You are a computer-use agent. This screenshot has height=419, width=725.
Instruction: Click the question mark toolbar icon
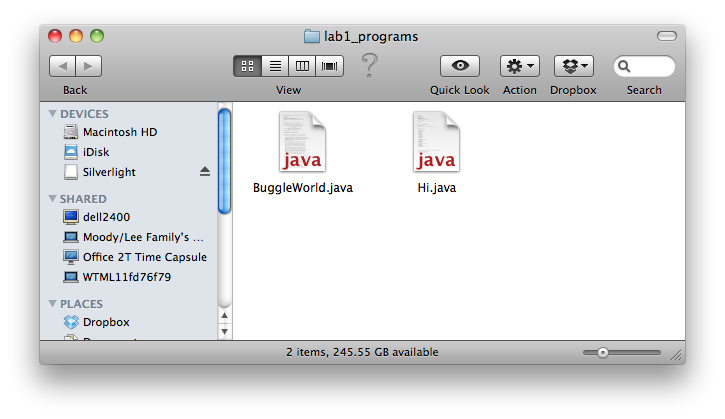pos(369,65)
